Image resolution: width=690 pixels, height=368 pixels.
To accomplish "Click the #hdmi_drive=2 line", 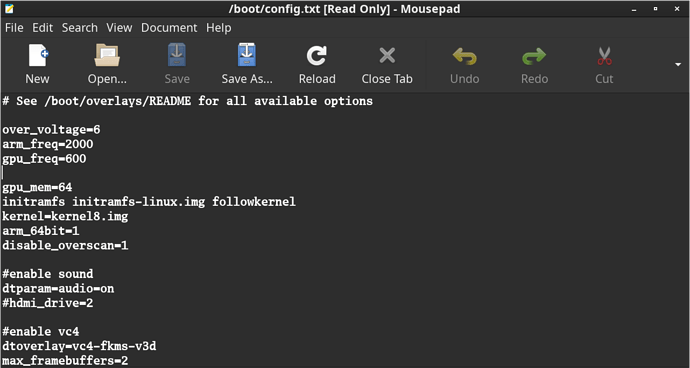I will (x=48, y=303).
